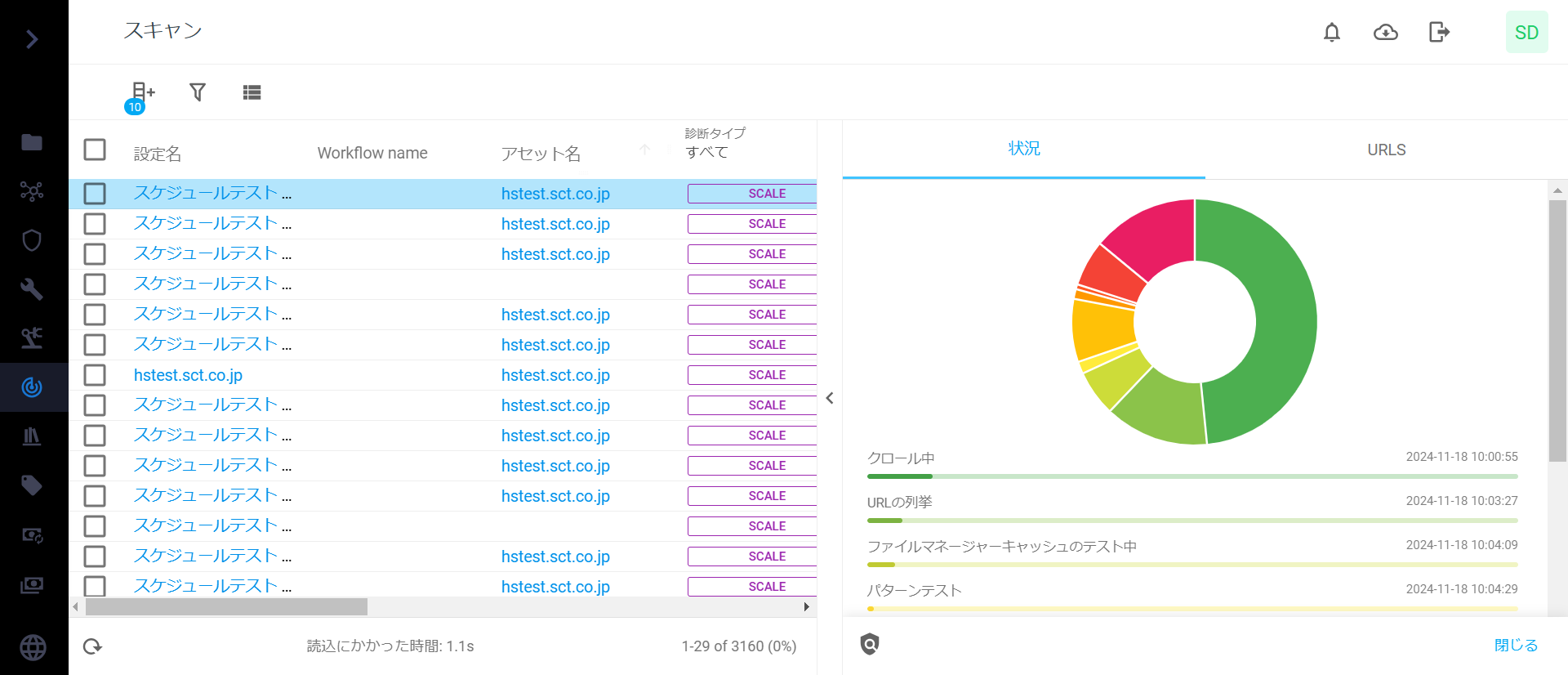The height and width of the screenshot is (675, 1568).
Task: Click 閉じる to close the detail panel
Action: 1517,645
